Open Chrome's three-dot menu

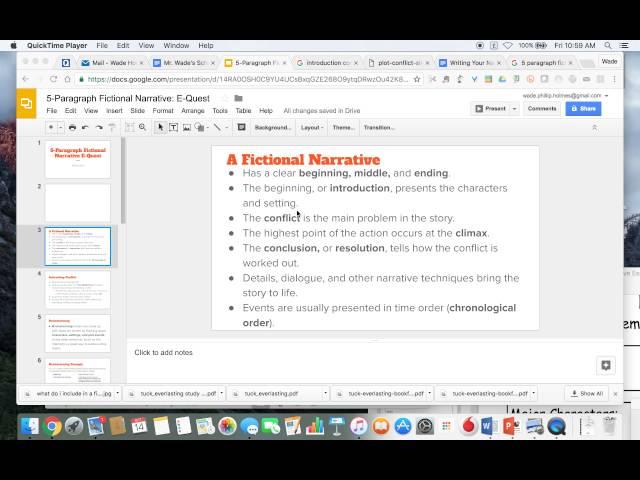coord(614,79)
